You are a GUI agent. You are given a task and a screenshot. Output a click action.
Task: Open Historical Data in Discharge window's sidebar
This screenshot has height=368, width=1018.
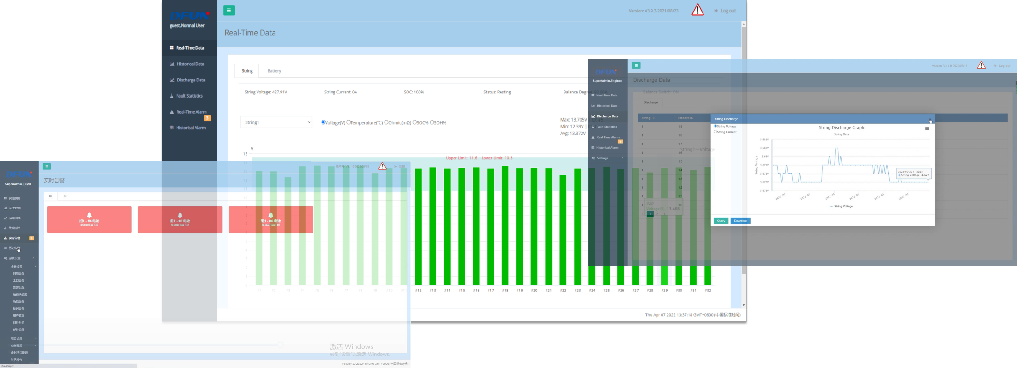pyautogui.click(x=604, y=105)
